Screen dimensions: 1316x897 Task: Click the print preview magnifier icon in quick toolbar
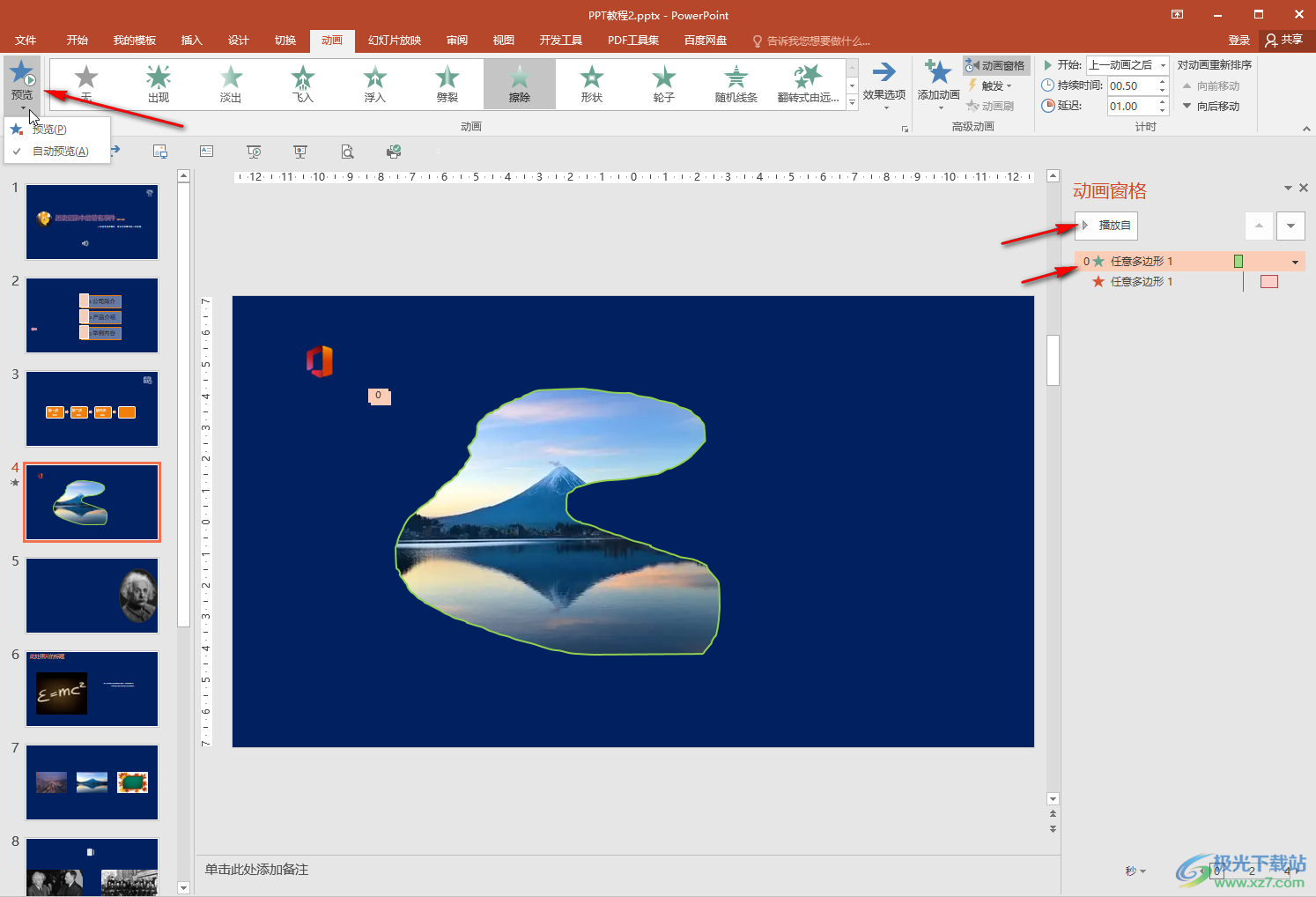pyautogui.click(x=347, y=152)
